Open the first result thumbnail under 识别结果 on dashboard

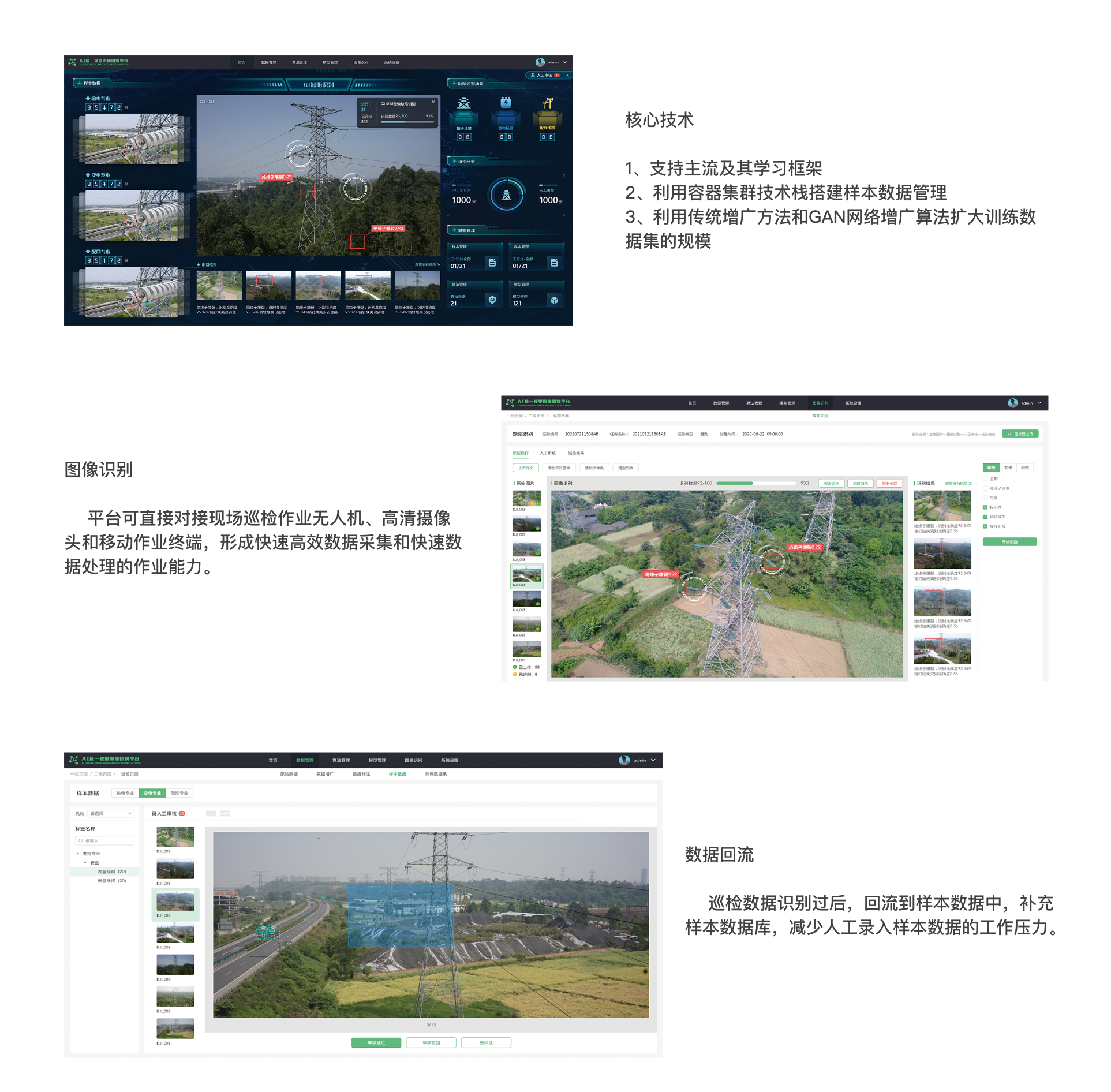tap(219, 285)
